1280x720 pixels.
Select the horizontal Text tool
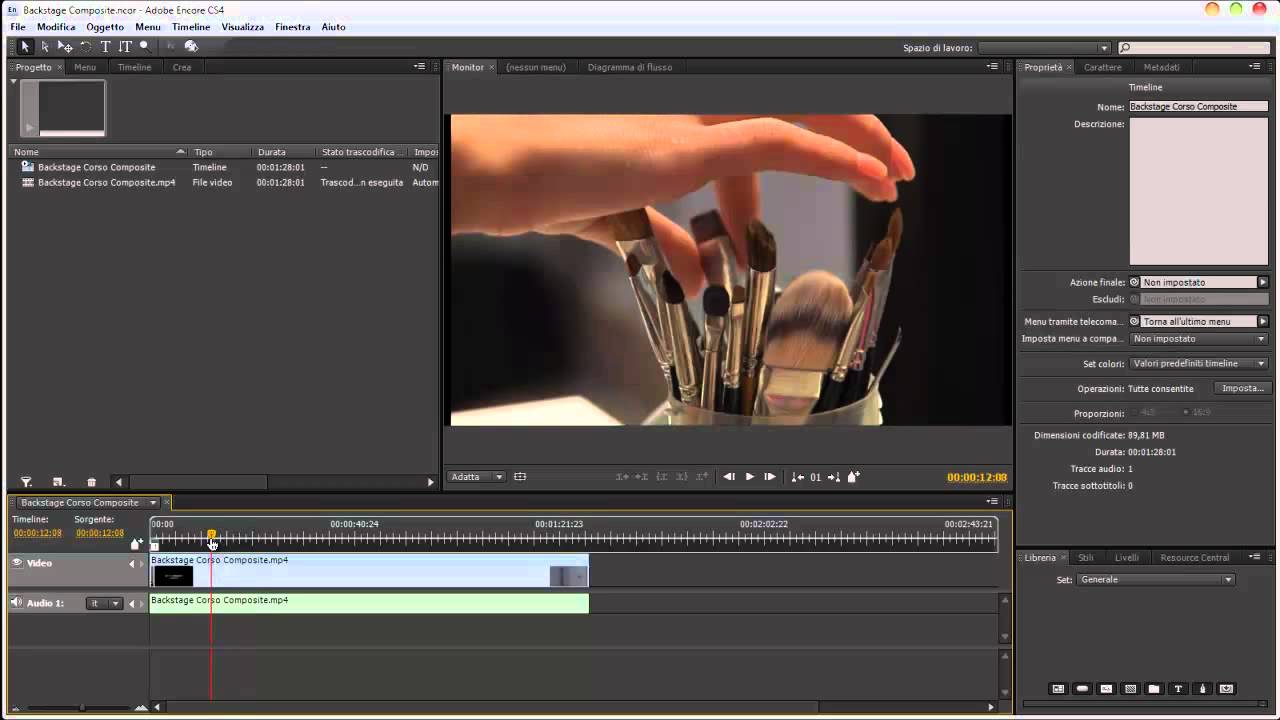point(105,47)
